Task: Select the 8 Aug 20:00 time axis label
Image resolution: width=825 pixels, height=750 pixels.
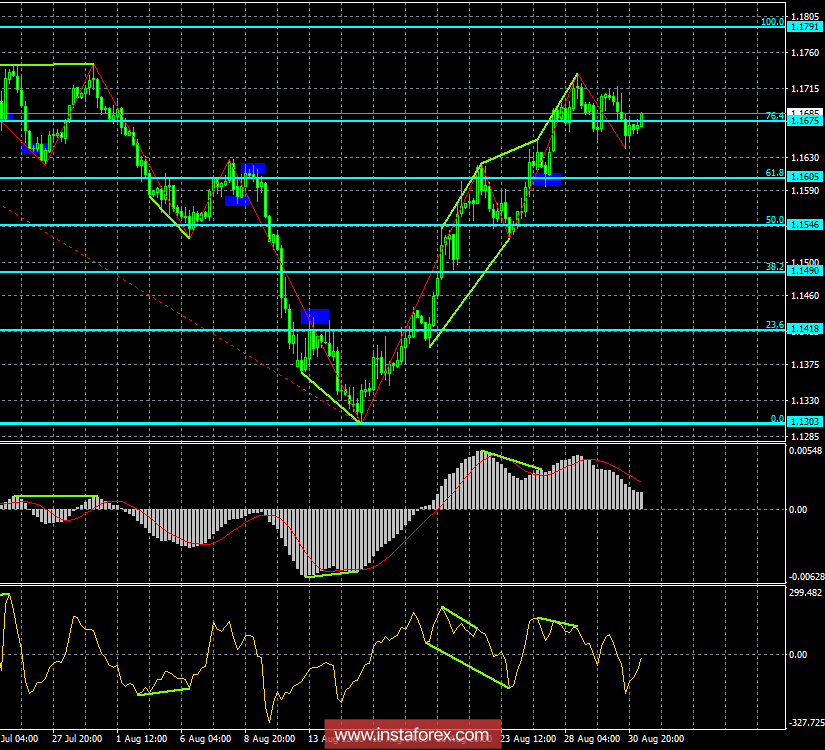Action: (x=270, y=739)
